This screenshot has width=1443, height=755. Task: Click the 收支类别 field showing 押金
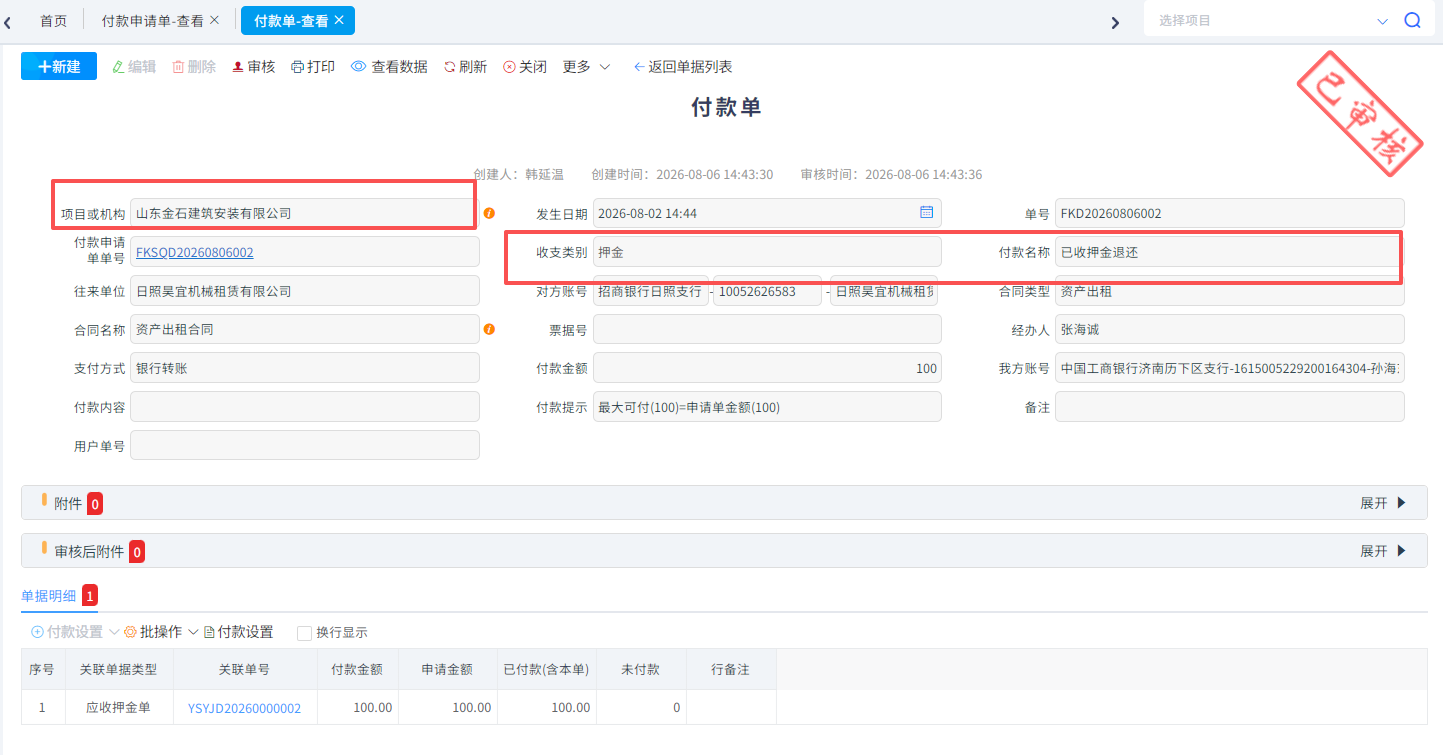pos(767,252)
